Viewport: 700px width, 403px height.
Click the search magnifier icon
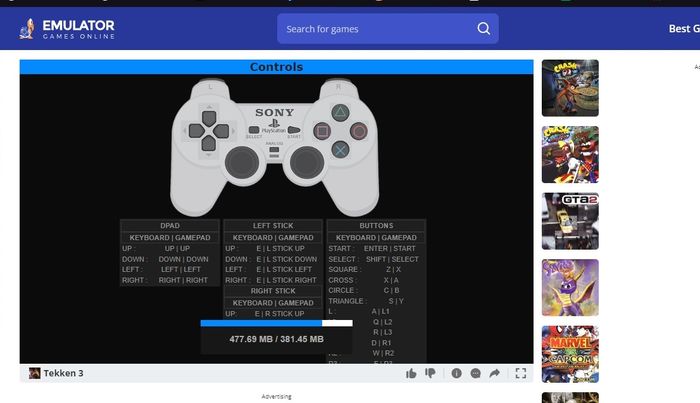point(483,29)
